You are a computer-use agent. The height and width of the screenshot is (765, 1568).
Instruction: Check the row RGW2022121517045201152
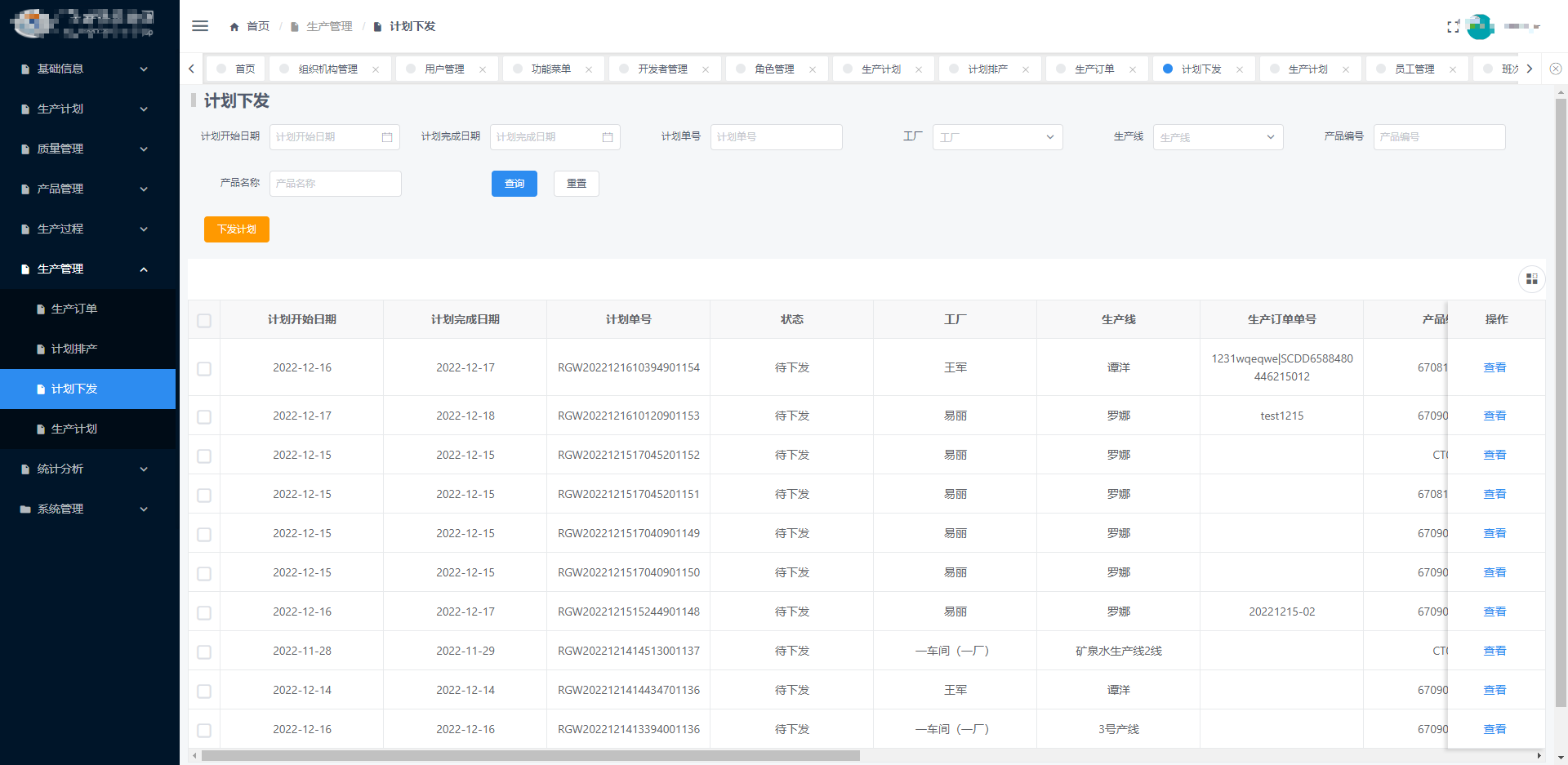[204, 456]
